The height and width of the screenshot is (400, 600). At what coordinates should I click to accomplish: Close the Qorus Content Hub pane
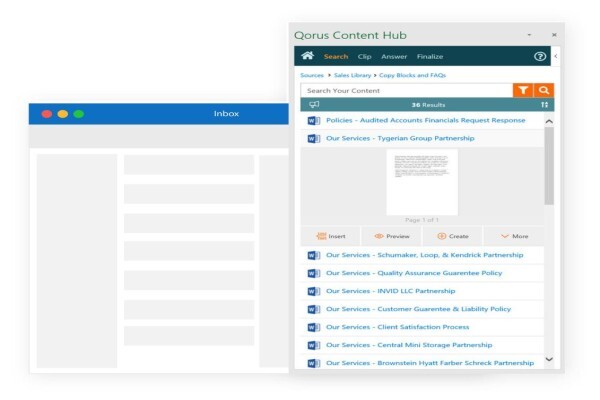point(554,35)
